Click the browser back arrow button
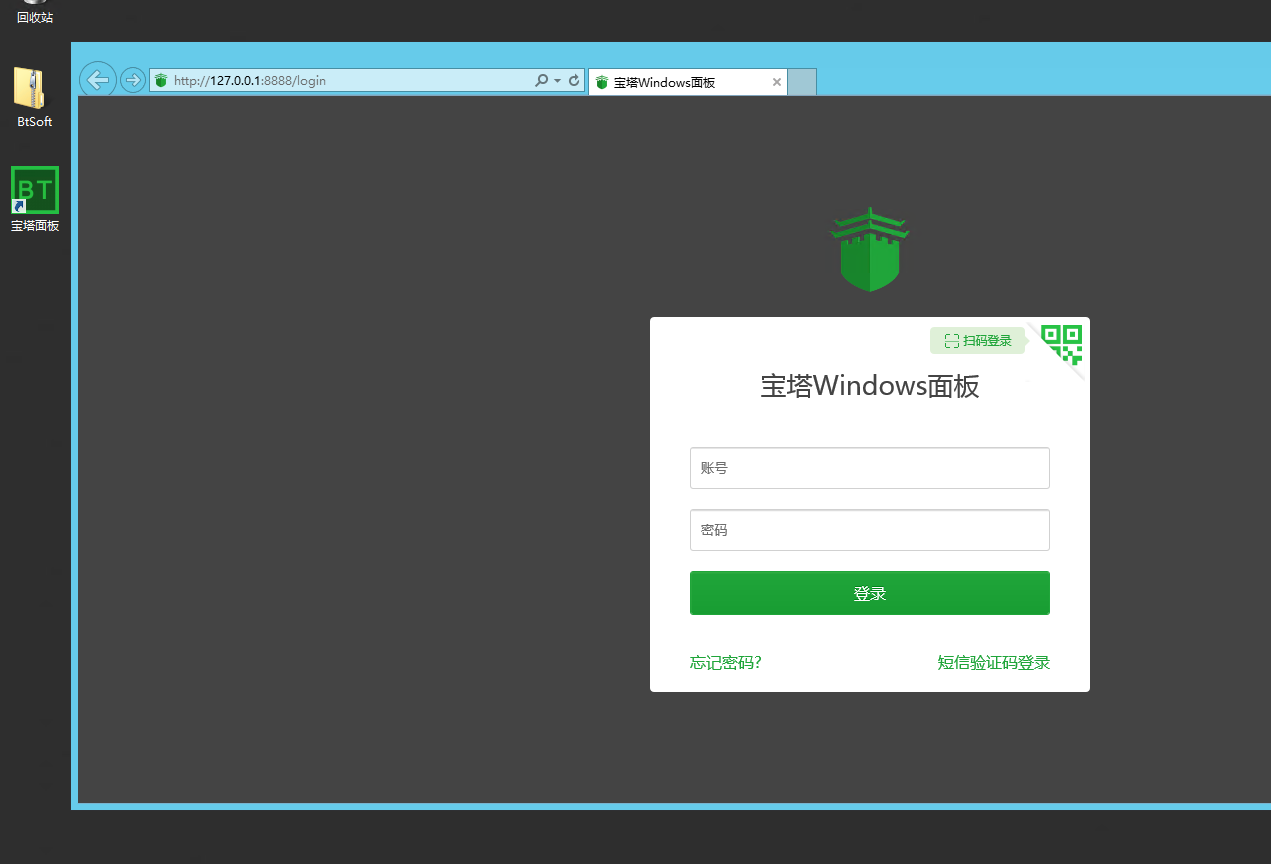1271x864 pixels. pos(98,79)
